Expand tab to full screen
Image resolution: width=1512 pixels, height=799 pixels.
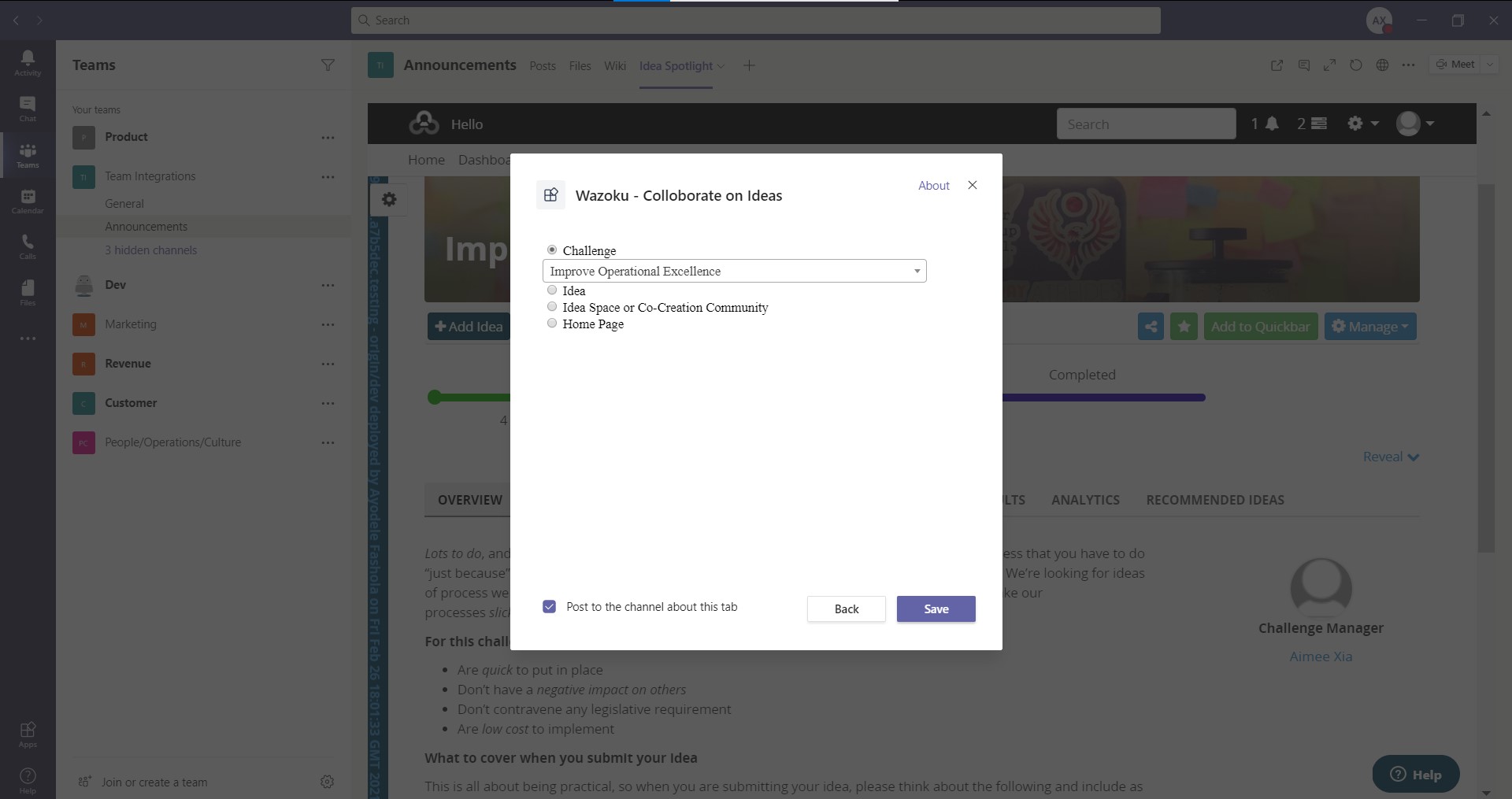[x=1330, y=65]
